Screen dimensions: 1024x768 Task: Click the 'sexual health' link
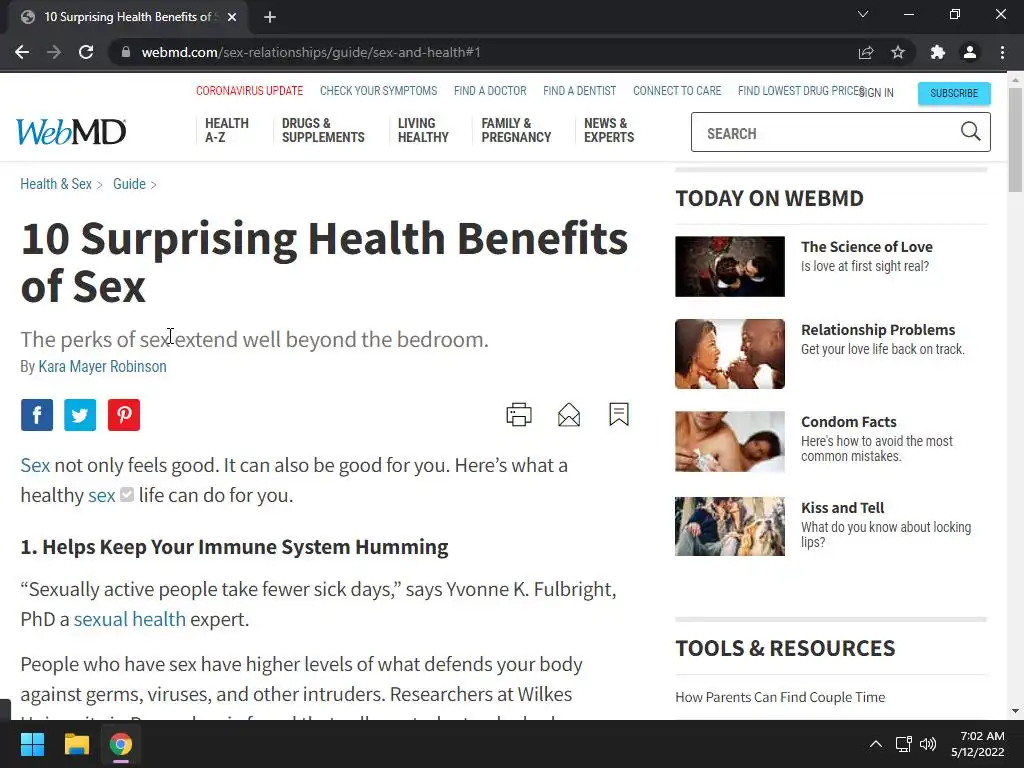pos(129,618)
